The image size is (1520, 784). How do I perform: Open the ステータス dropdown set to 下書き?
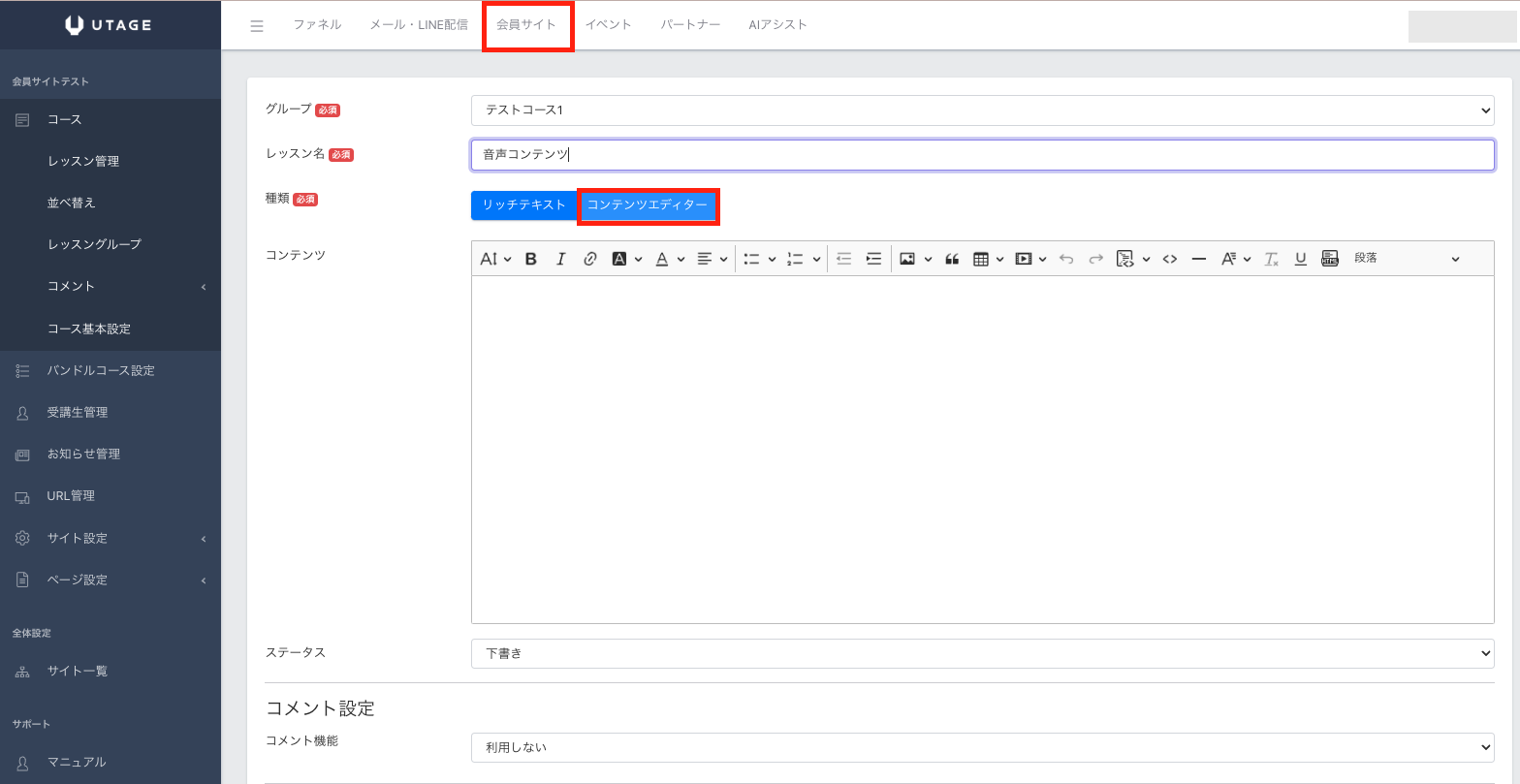[982, 654]
